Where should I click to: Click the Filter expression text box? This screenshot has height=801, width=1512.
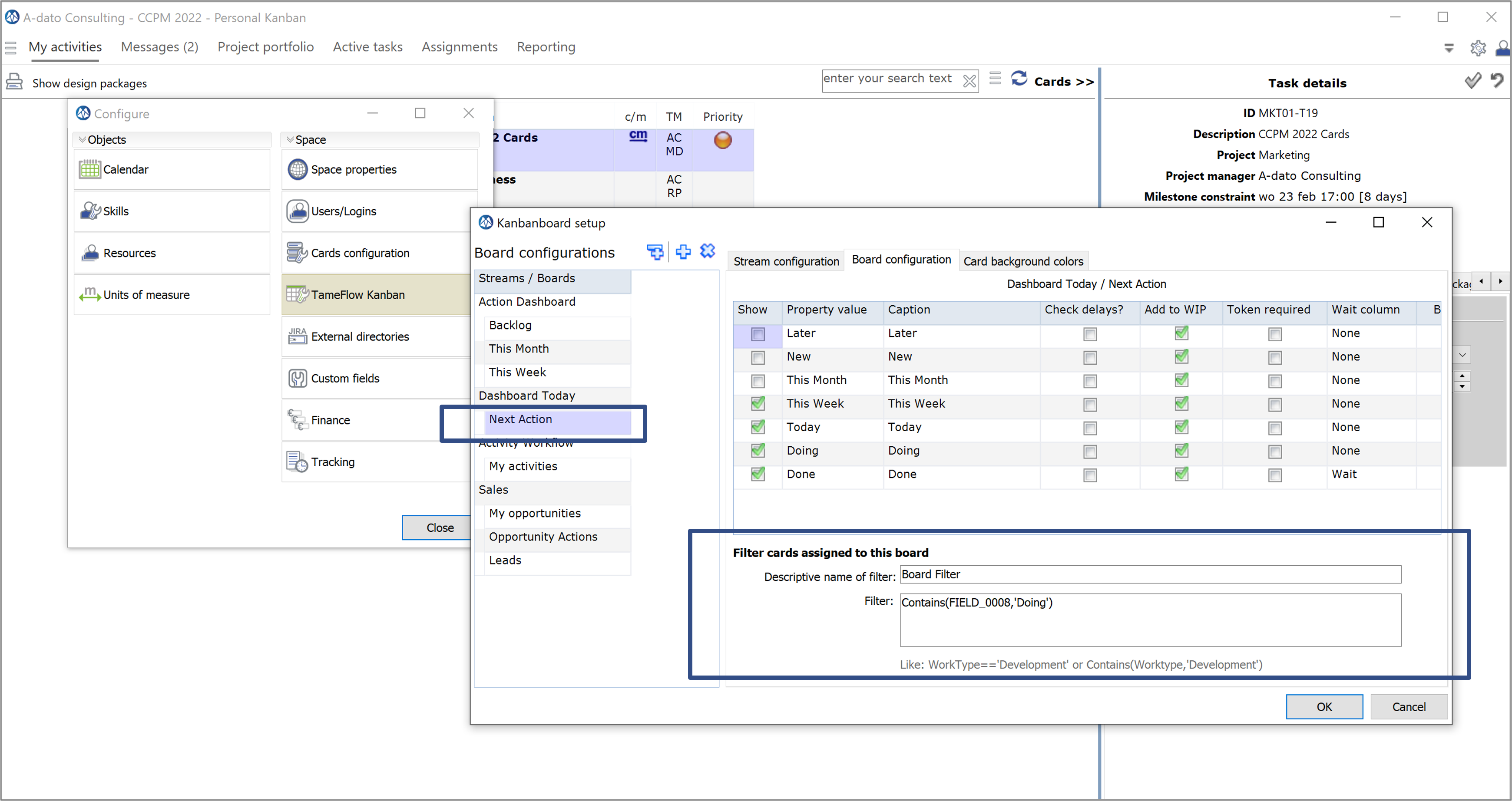[1151, 620]
